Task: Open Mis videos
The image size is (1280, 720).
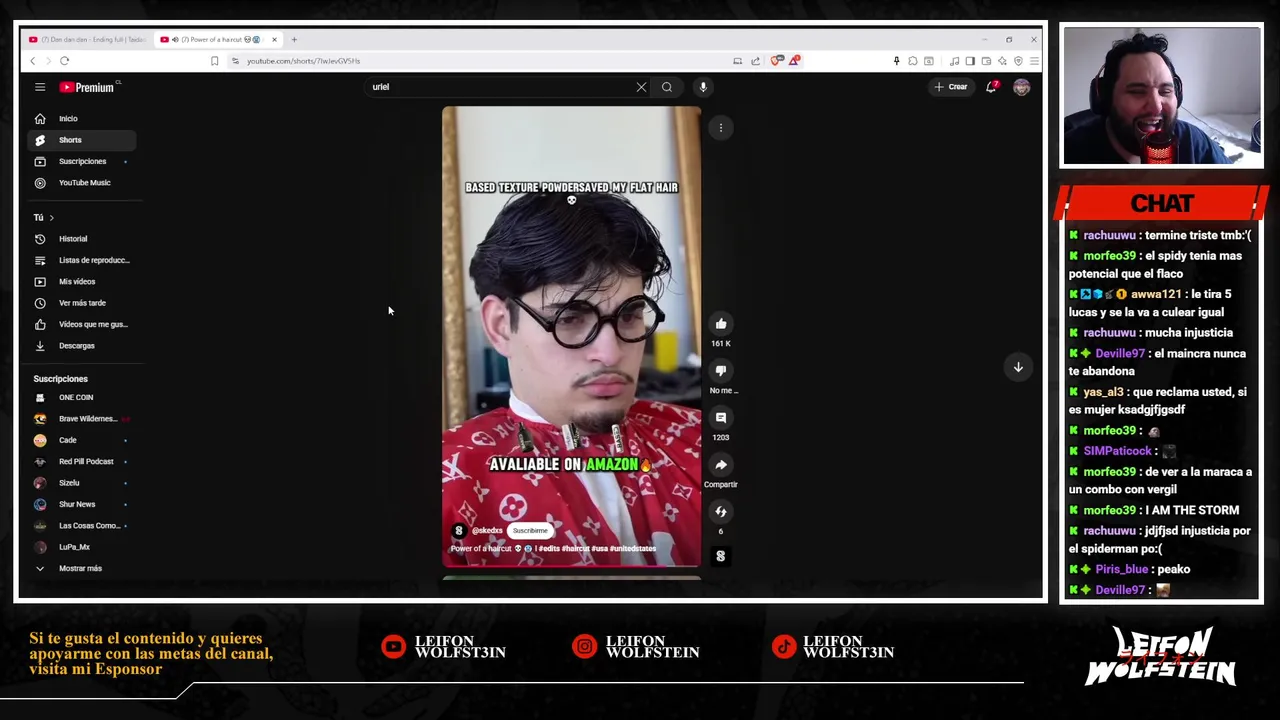Action: [82, 282]
